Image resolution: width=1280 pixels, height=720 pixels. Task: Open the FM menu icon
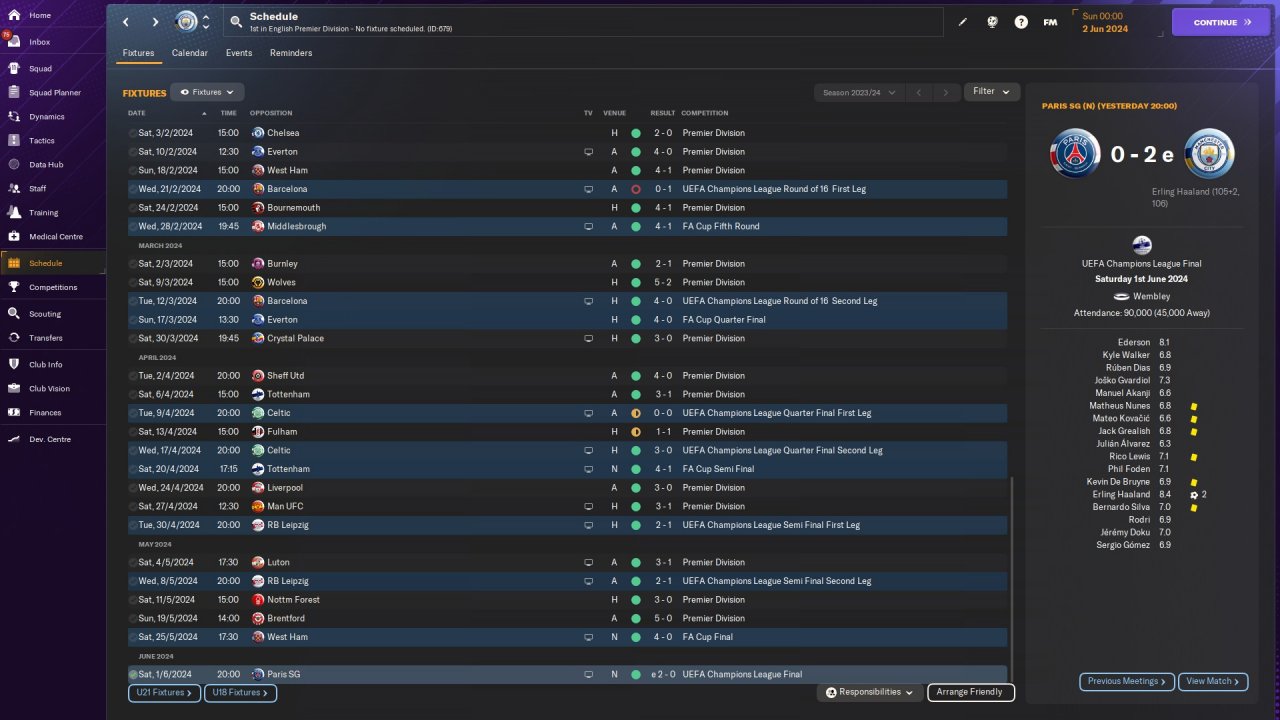[1050, 22]
